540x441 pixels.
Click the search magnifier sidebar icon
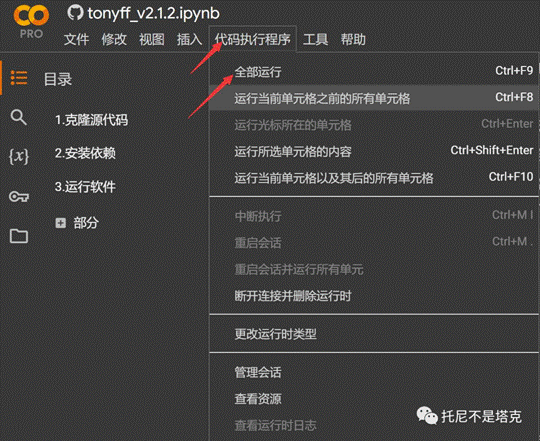pyautogui.click(x=19, y=117)
